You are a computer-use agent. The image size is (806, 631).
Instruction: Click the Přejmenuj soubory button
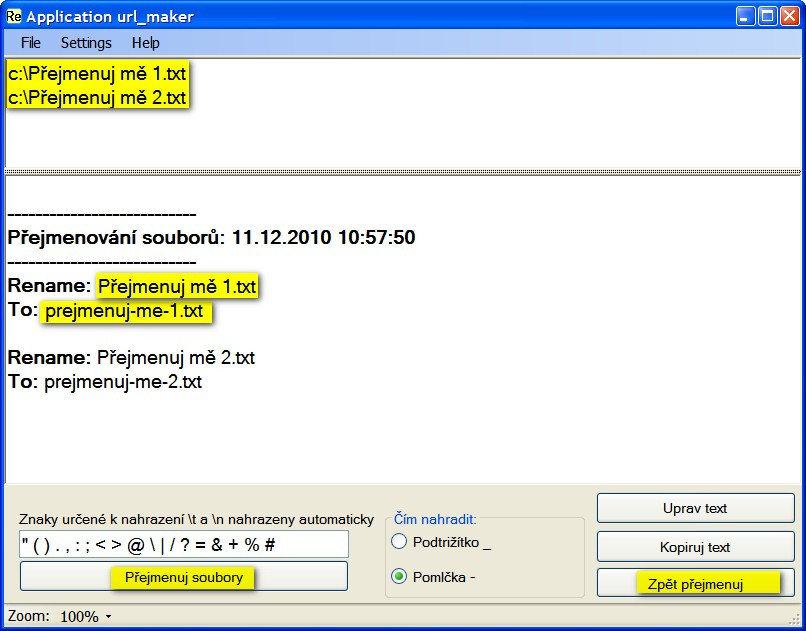click(184, 577)
